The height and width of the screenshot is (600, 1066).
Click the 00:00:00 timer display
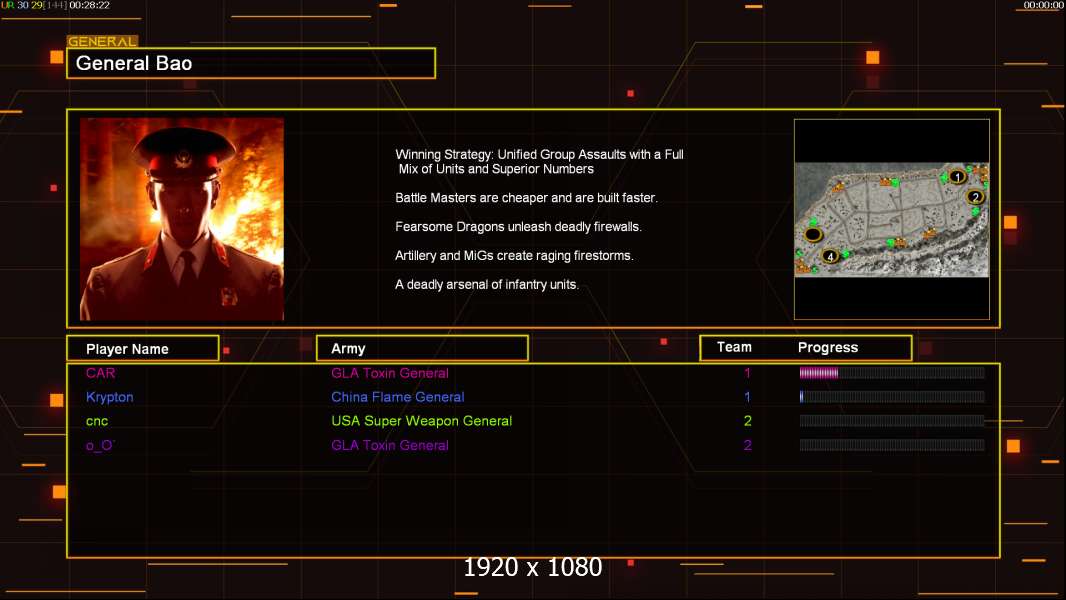point(1044,5)
